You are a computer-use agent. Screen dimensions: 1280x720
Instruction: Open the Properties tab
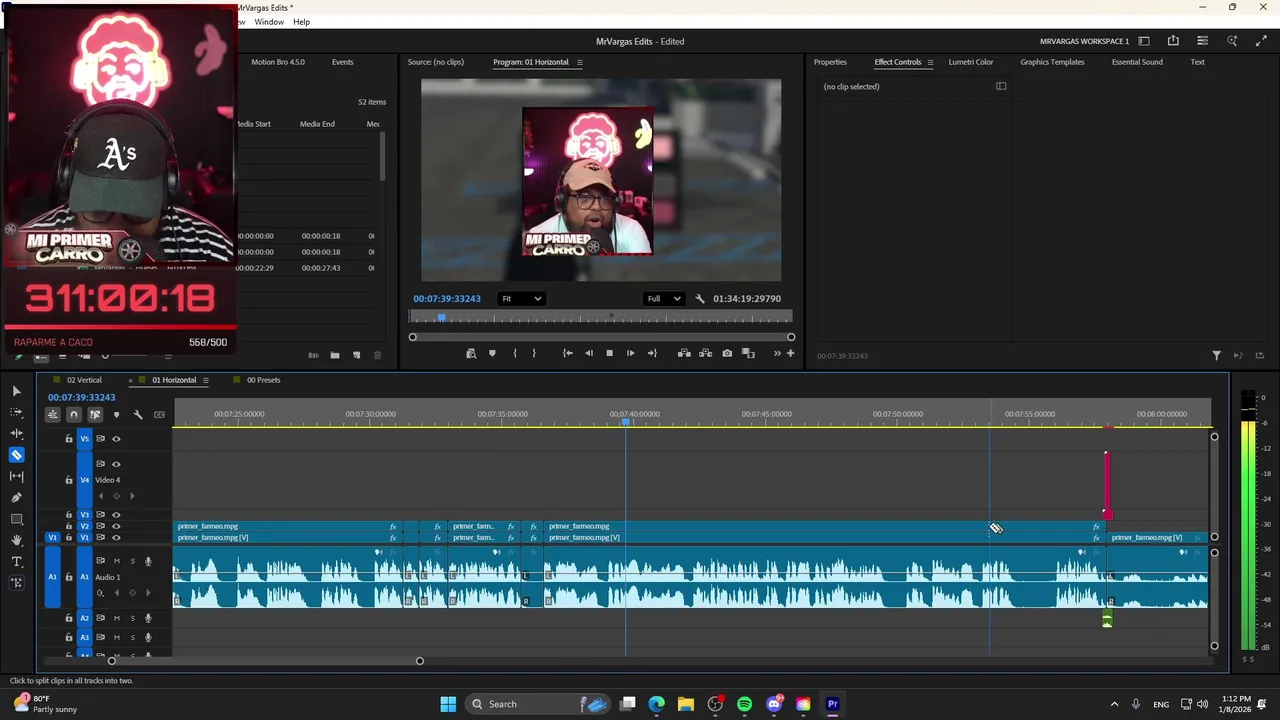(x=830, y=62)
